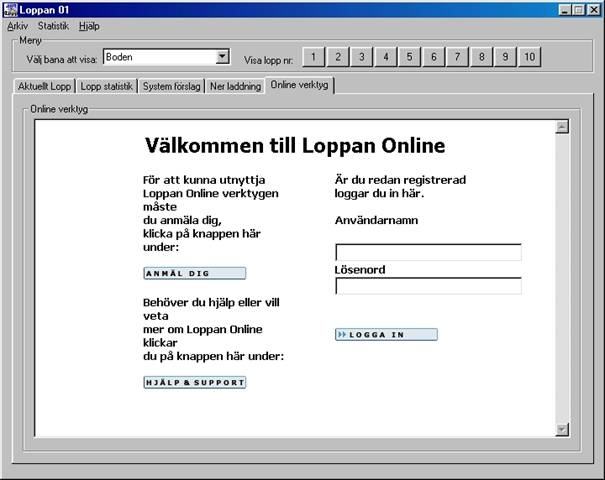The height and width of the screenshot is (480, 605).
Task: Close the Loppan 01 window
Action: pyautogui.click(x=593, y=10)
